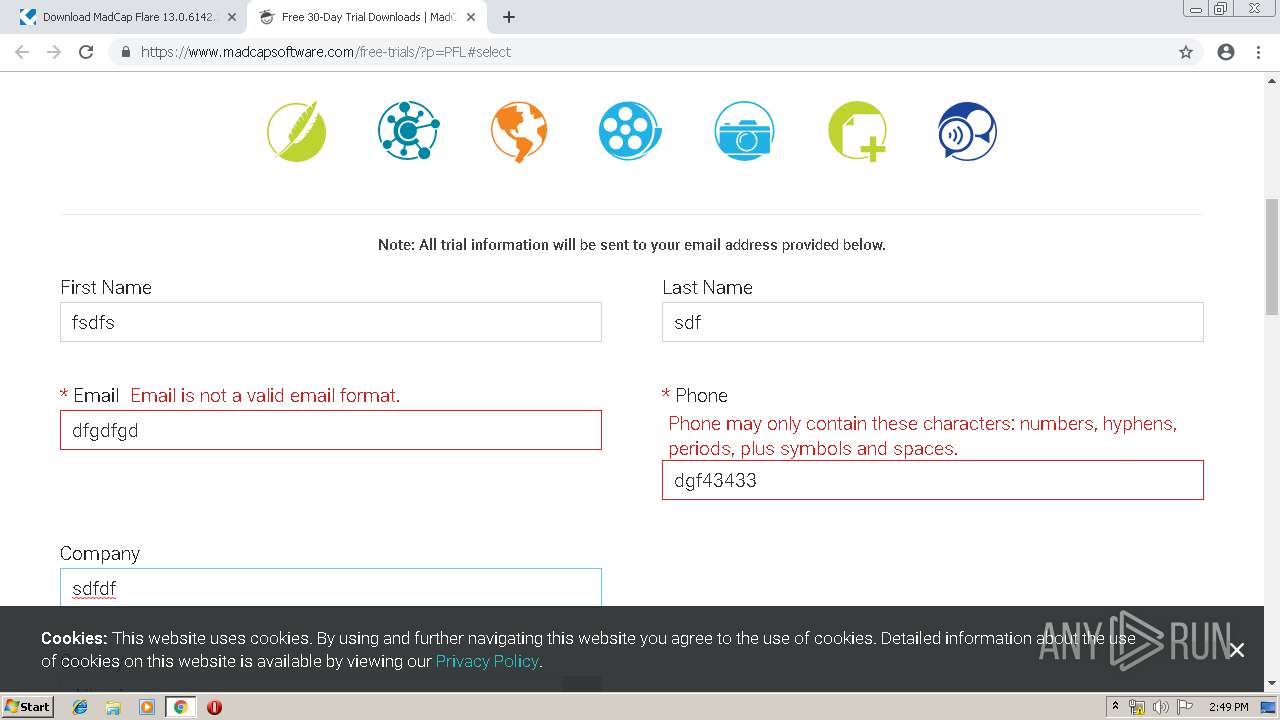Launch Internet Explorer from taskbar
Screen dimensions: 1280x720
pyautogui.click(x=80, y=706)
